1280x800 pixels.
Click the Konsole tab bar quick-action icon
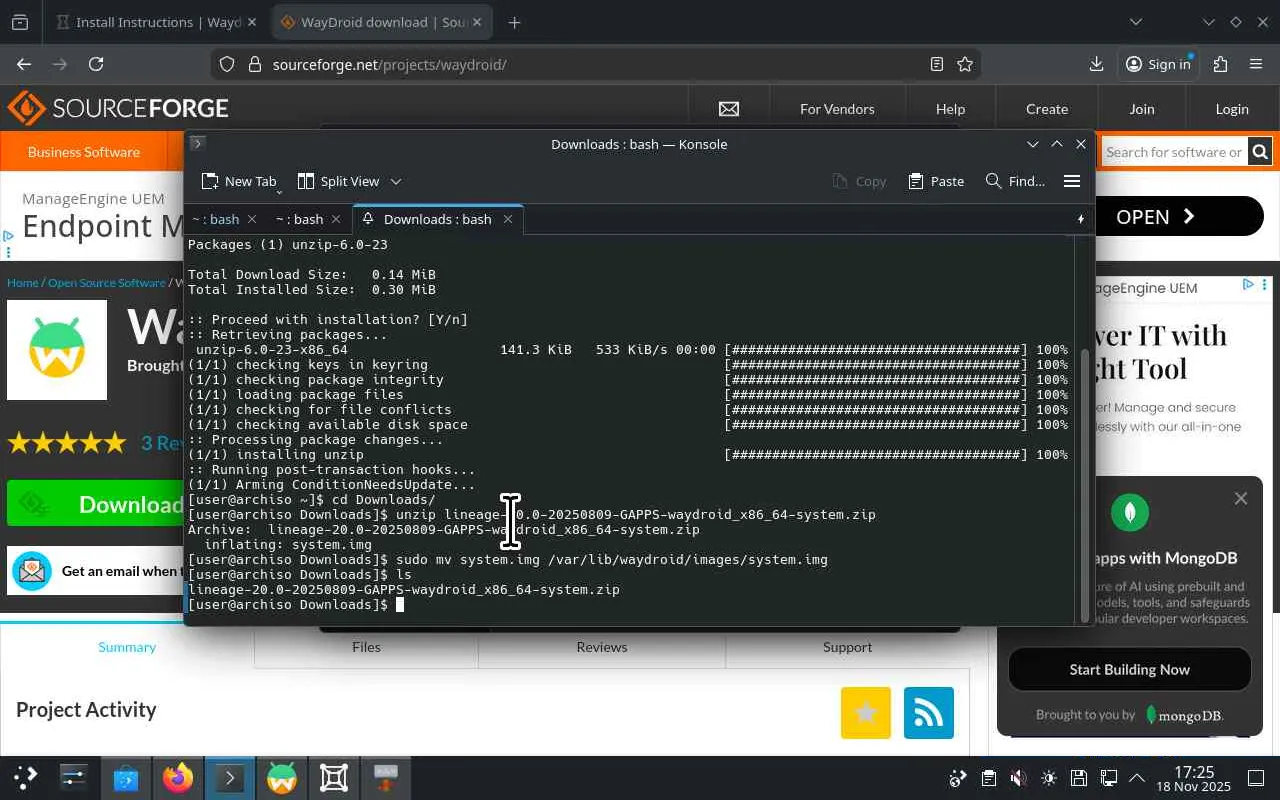tap(1081, 219)
